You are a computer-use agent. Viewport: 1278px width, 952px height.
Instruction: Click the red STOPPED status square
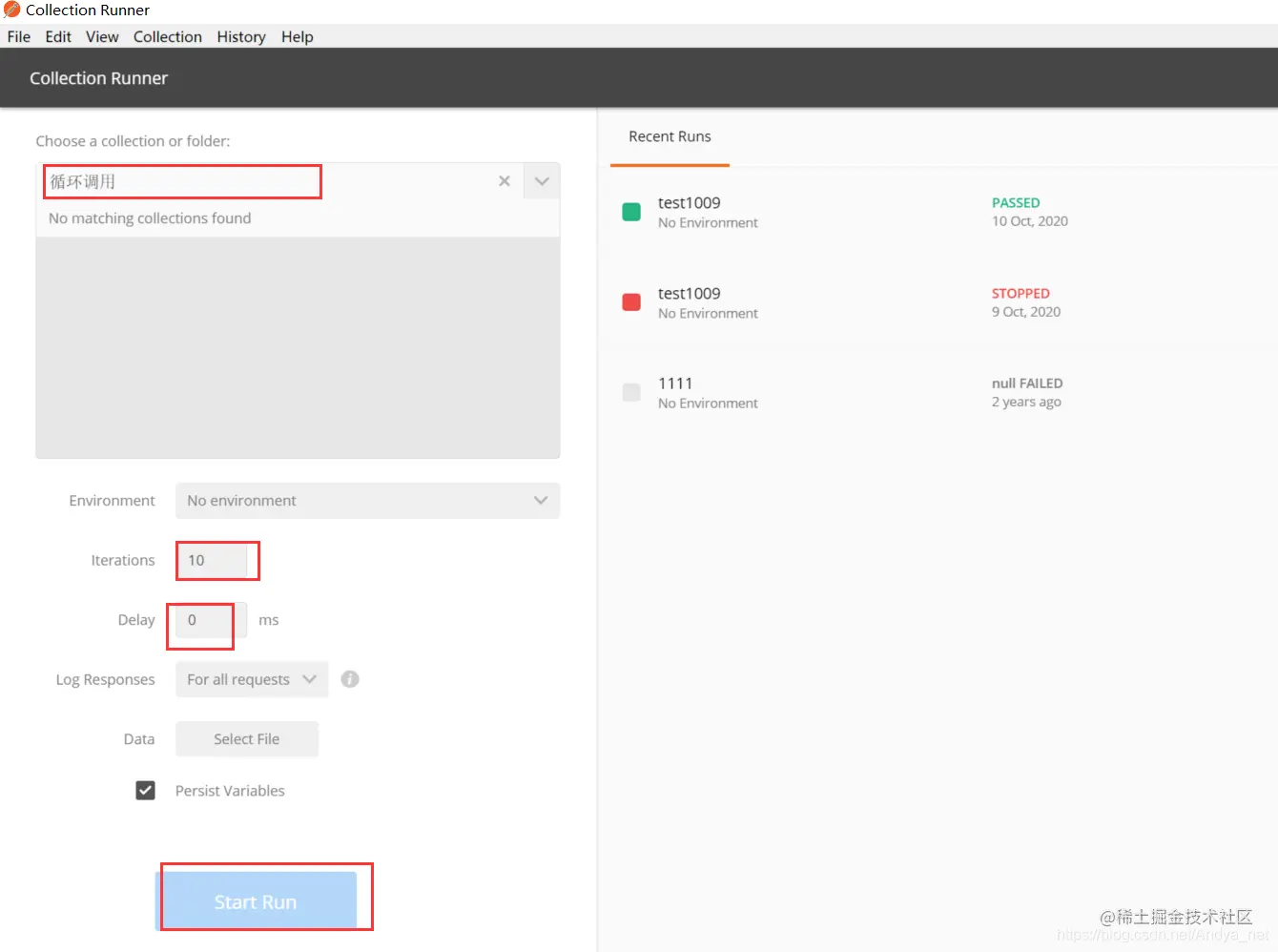631,302
